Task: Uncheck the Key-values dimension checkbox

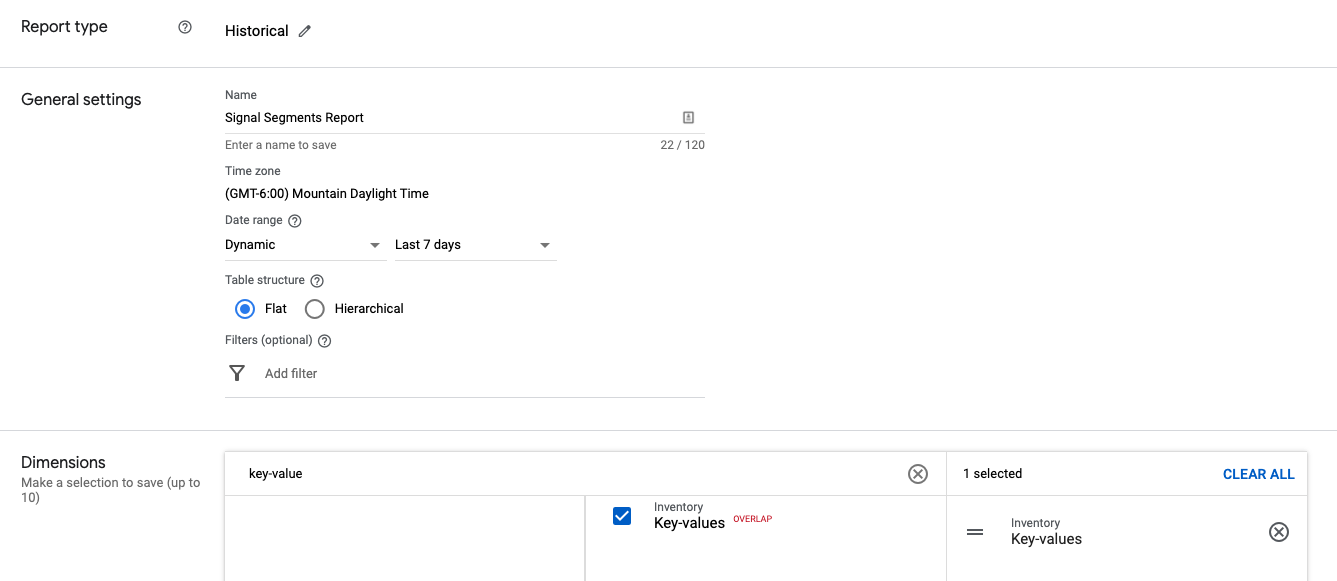Action: pos(622,516)
